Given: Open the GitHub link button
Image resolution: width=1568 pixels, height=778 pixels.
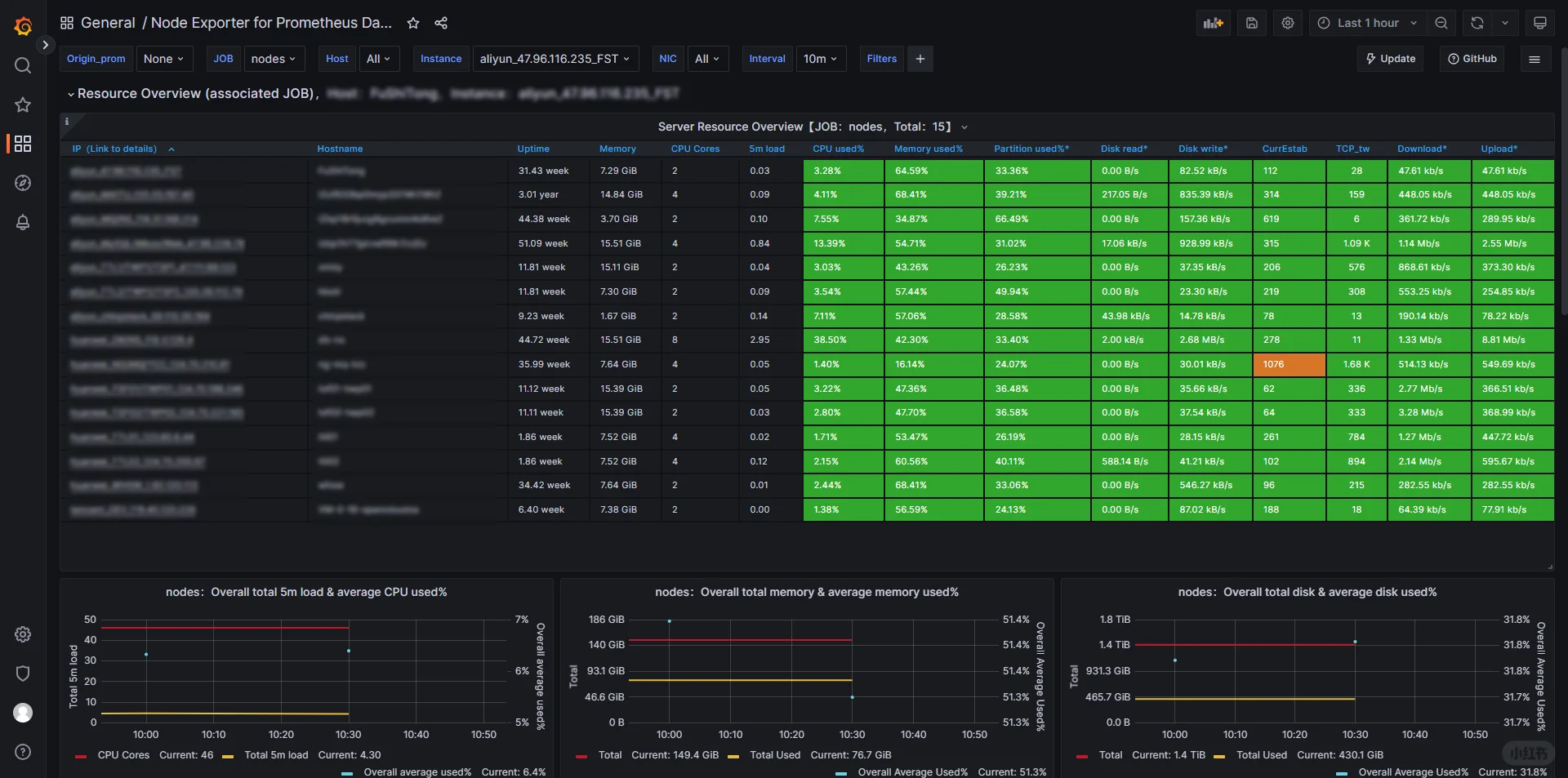Looking at the screenshot, I should [x=1472, y=59].
